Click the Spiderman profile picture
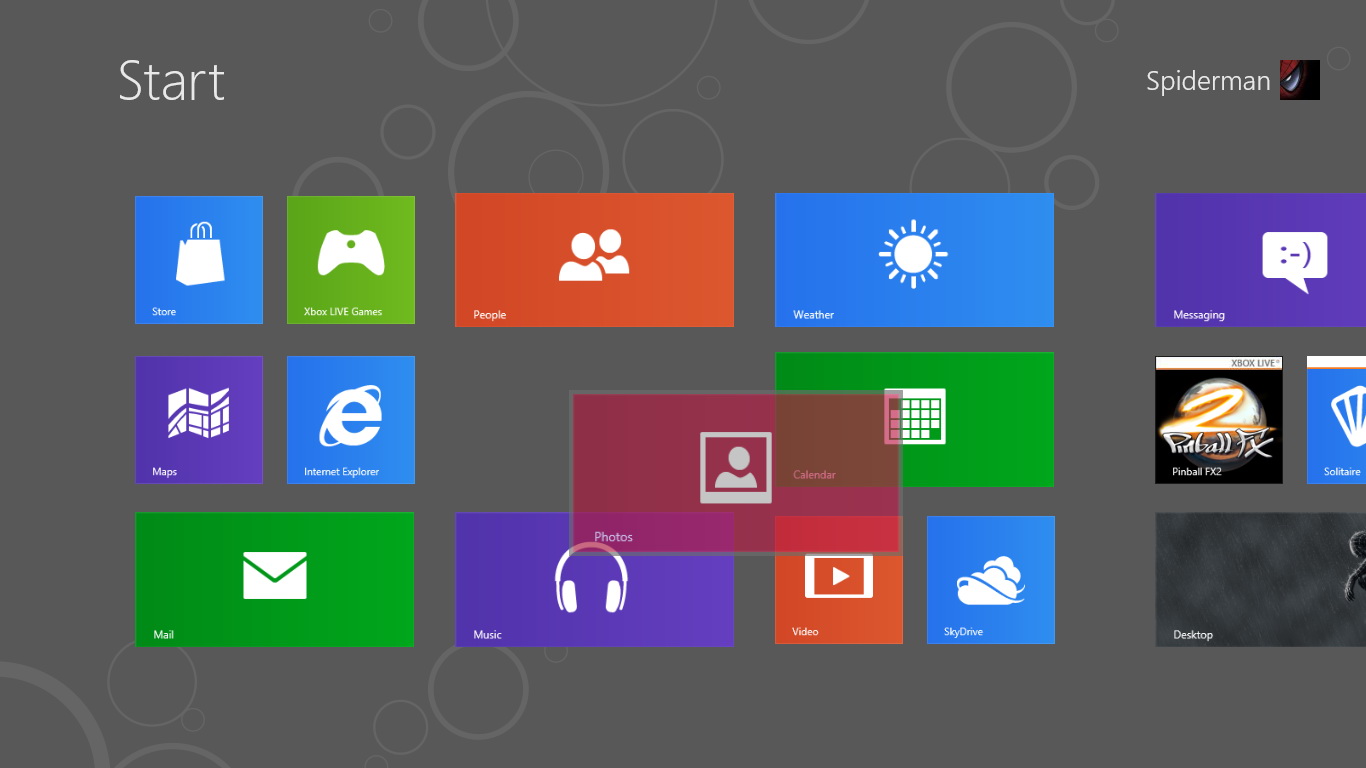Screen dimensions: 1366x768 [x=1300, y=80]
